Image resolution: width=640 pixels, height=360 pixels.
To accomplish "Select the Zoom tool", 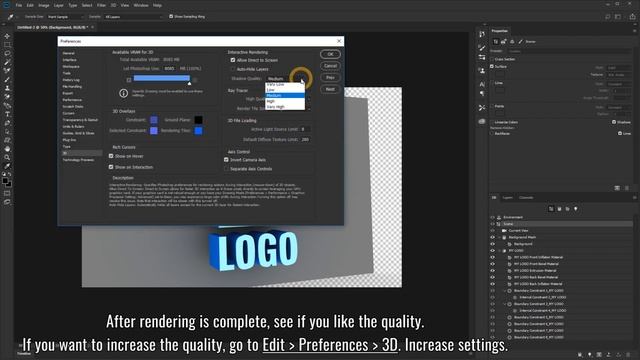I will 7,157.
